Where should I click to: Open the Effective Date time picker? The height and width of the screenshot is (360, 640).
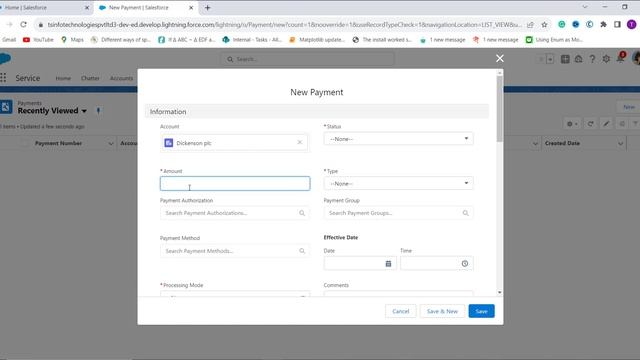[464, 264]
